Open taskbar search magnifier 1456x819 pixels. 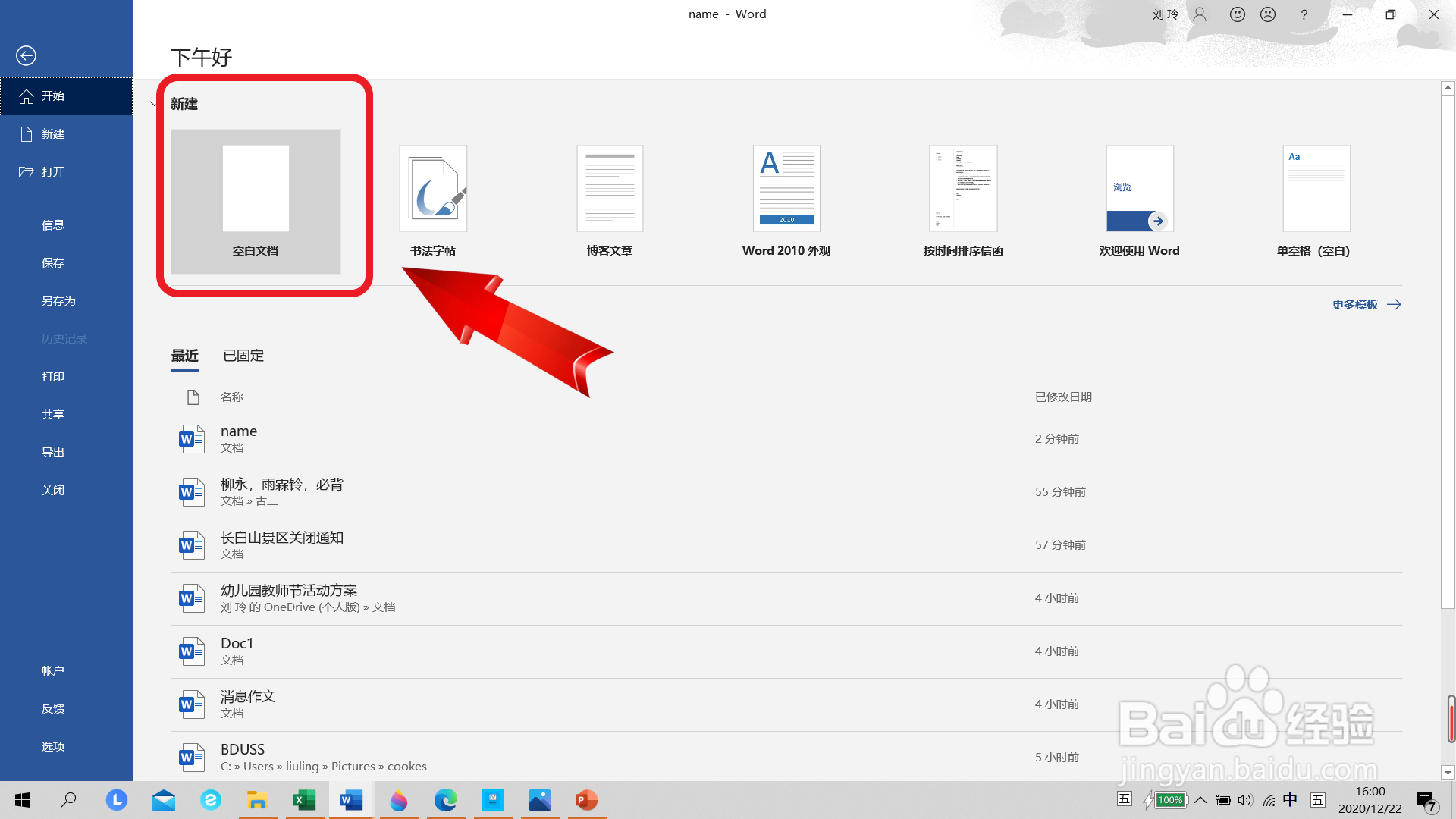pyautogui.click(x=68, y=800)
